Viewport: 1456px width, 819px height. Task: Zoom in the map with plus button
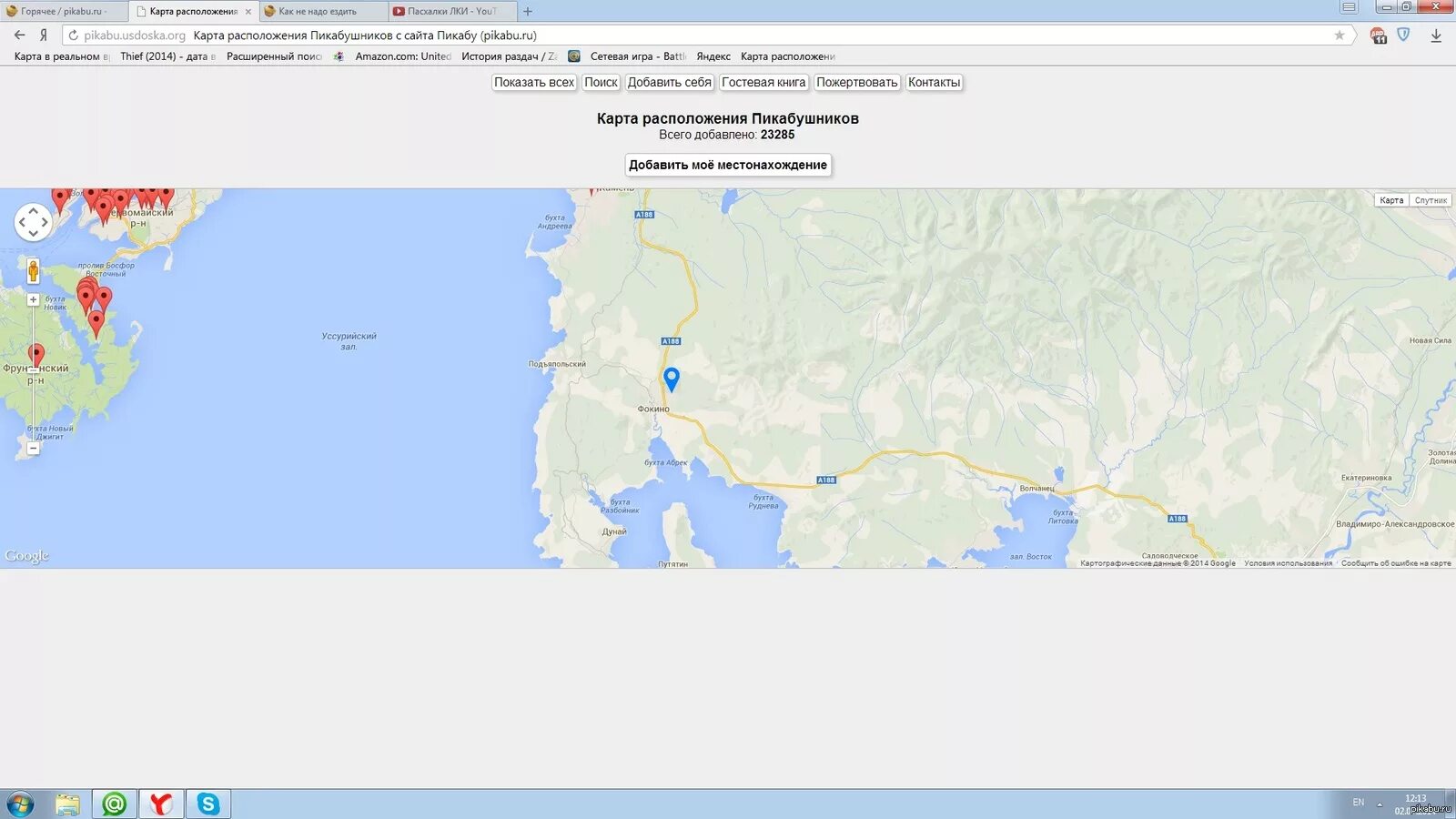click(33, 299)
